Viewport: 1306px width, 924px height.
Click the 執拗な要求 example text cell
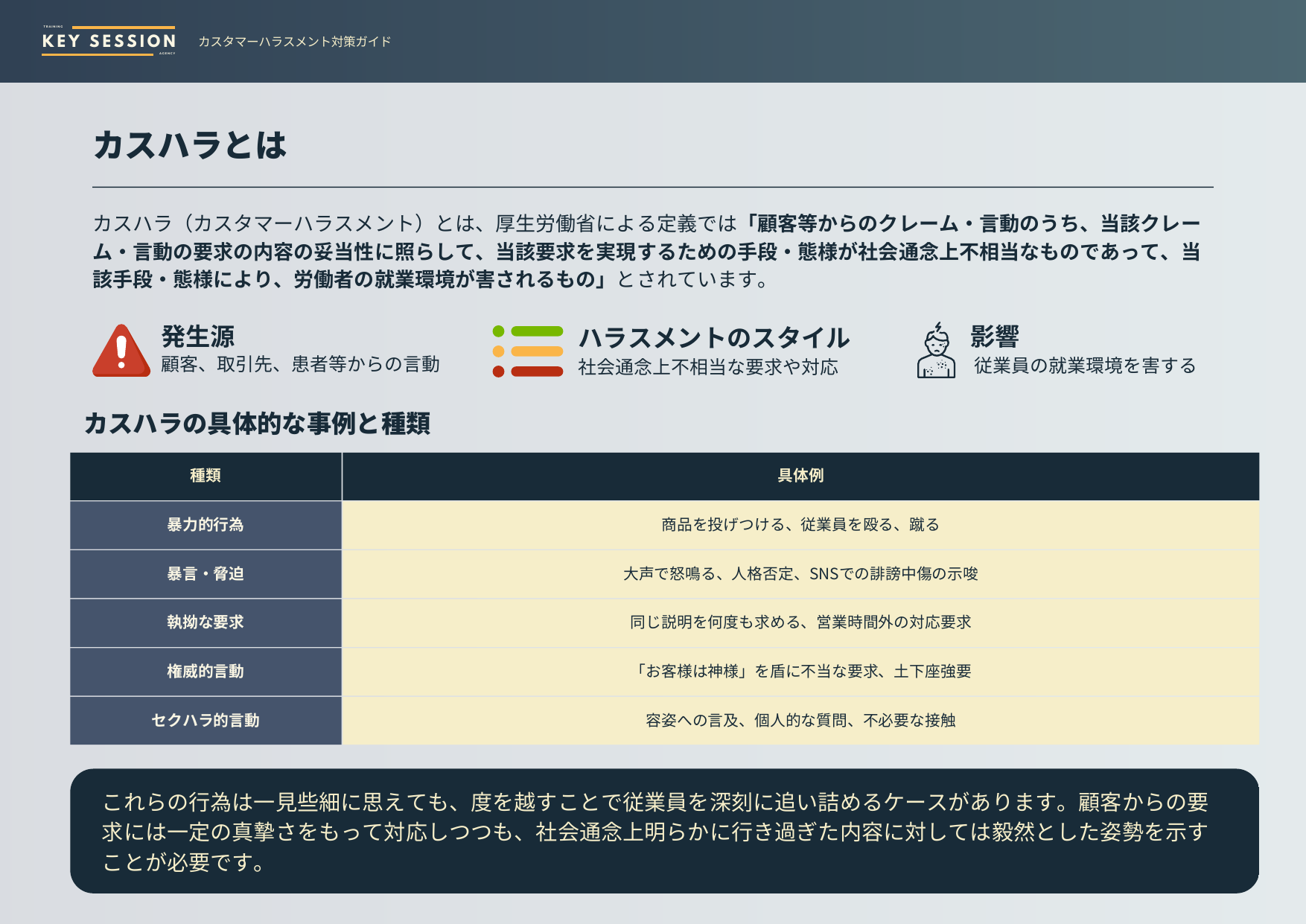click(800, 623)
